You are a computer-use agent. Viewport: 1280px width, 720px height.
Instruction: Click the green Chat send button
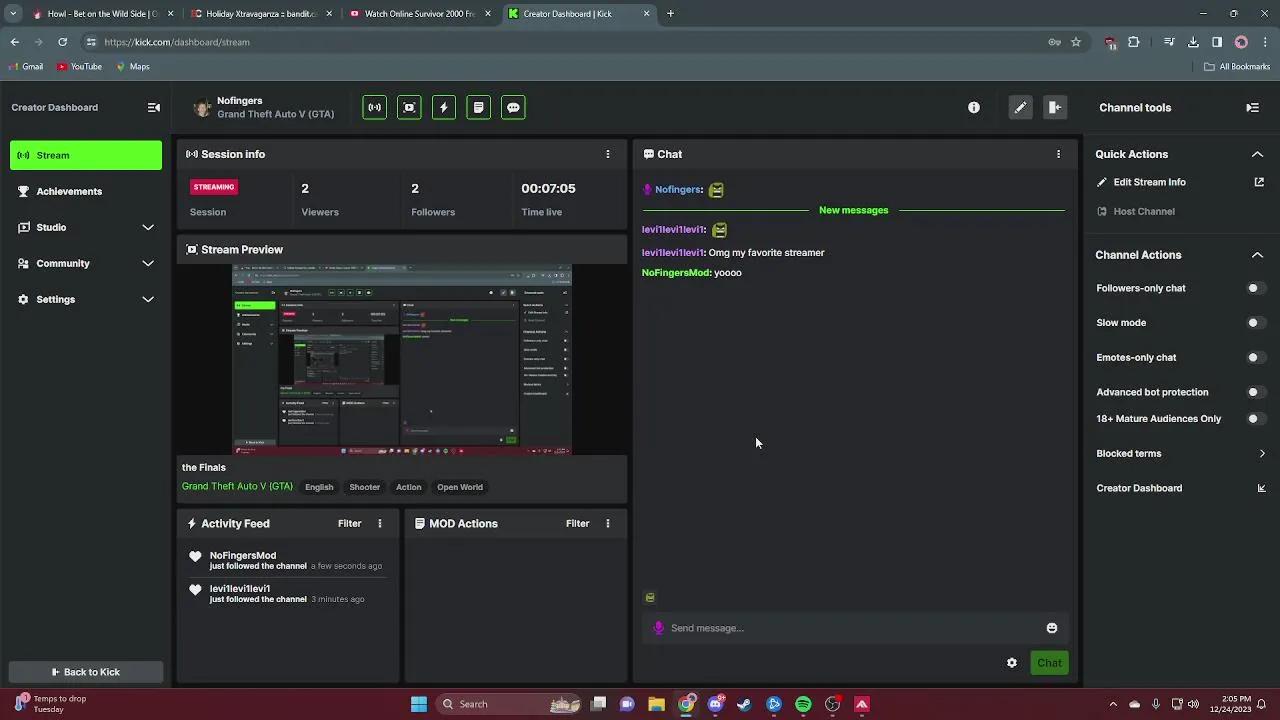1049,663
